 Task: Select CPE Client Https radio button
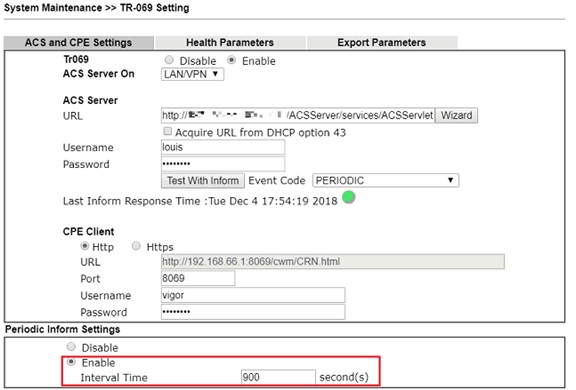click(136, 246)
